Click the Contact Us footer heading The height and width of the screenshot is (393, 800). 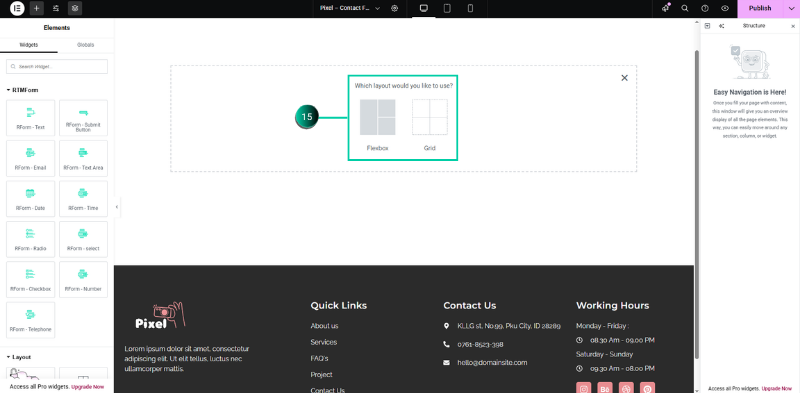tap(469, 305)
